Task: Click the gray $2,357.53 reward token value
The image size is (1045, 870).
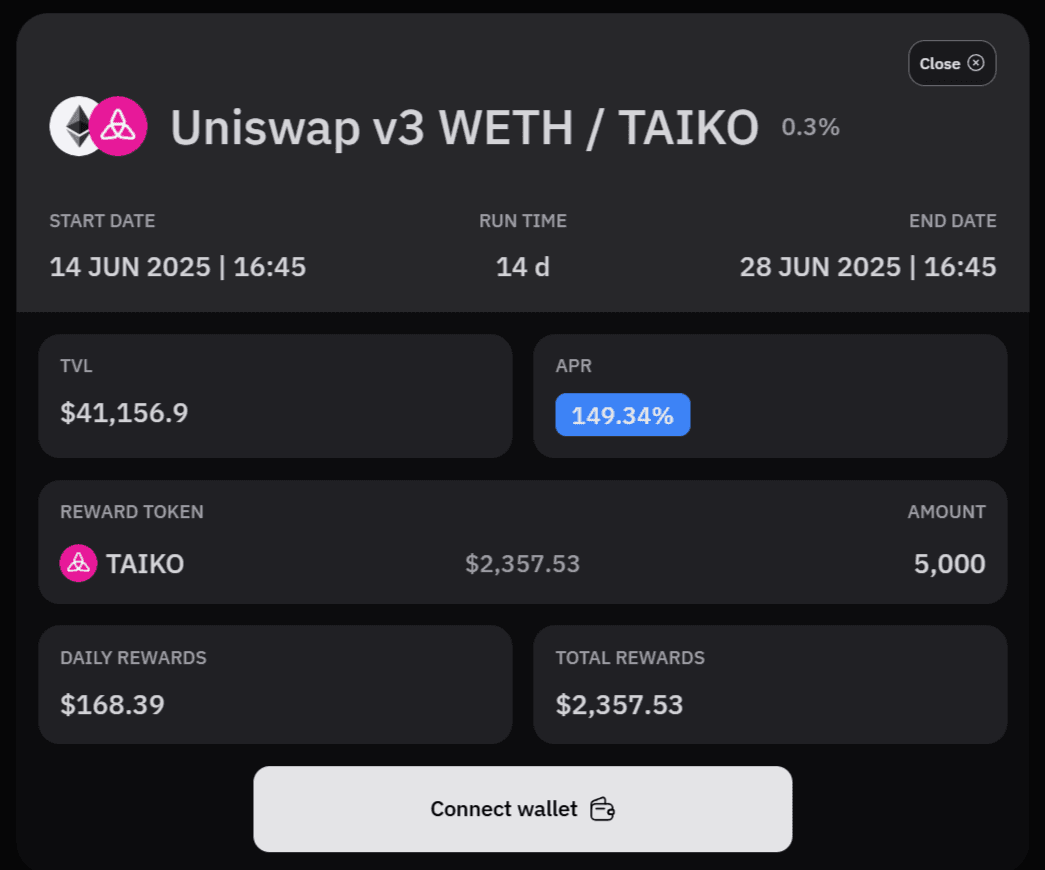Action: (522, 564)
